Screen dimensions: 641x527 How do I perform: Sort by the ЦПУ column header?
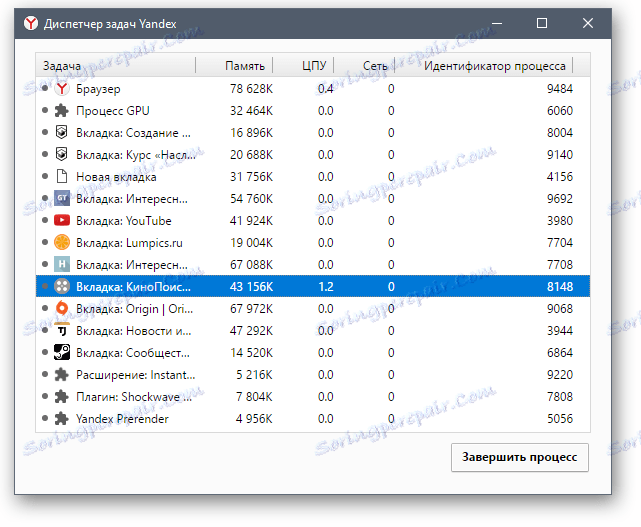[x=303, y=65]
